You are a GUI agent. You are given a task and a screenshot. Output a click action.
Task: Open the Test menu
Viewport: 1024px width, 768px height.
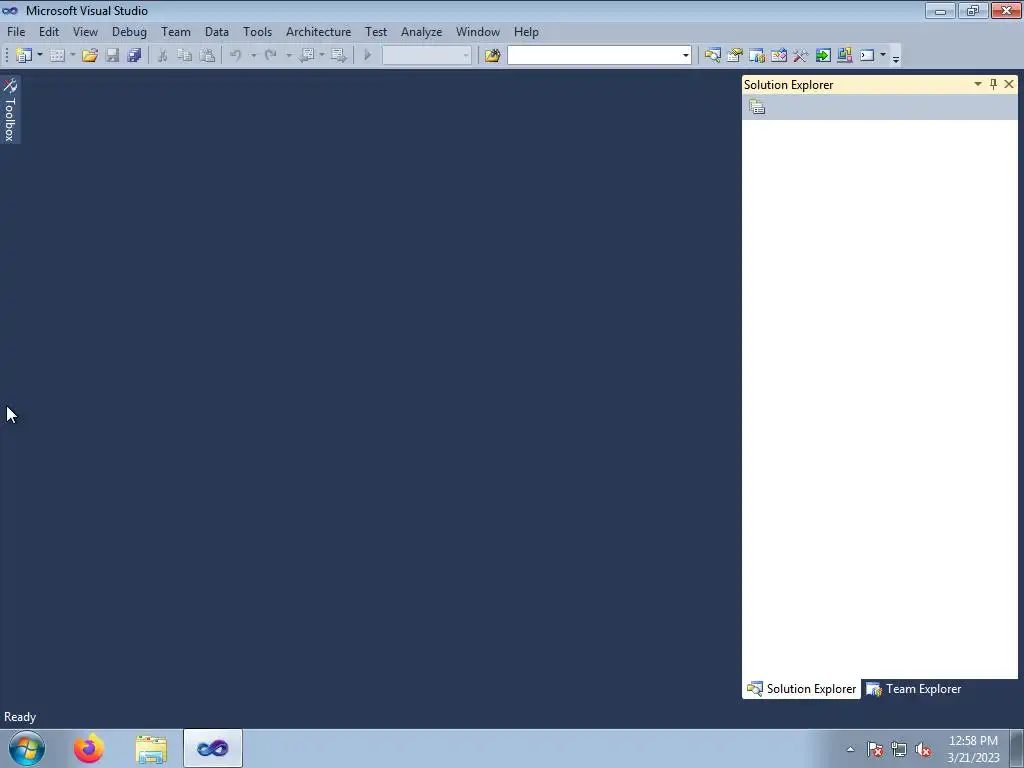click(x=376, y=31)
